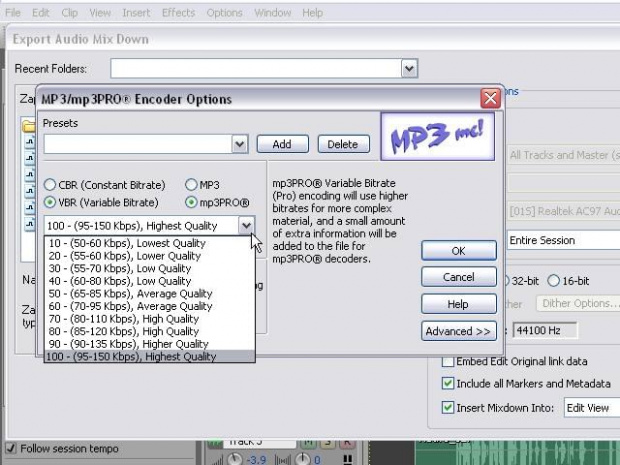Open the Insert menu
The width and height of the screenshot is (620, 465).
point(136,13)
